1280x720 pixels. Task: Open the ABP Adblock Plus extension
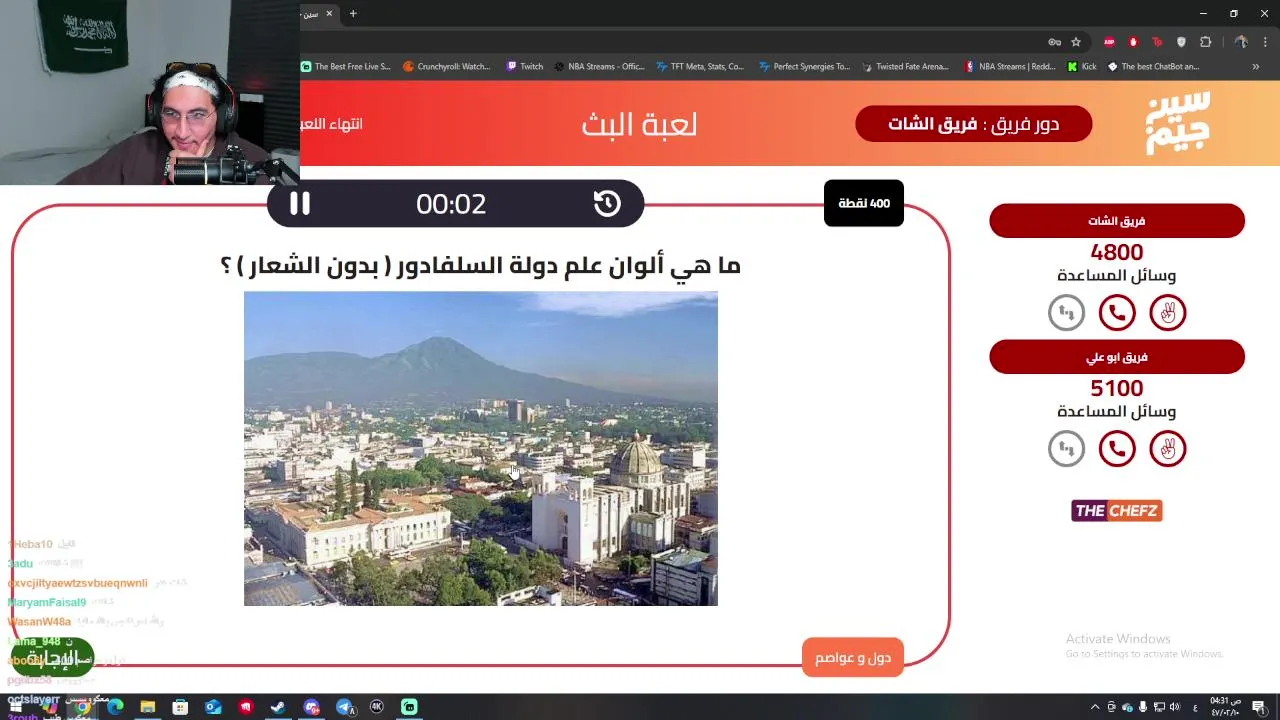(1109, 42)
